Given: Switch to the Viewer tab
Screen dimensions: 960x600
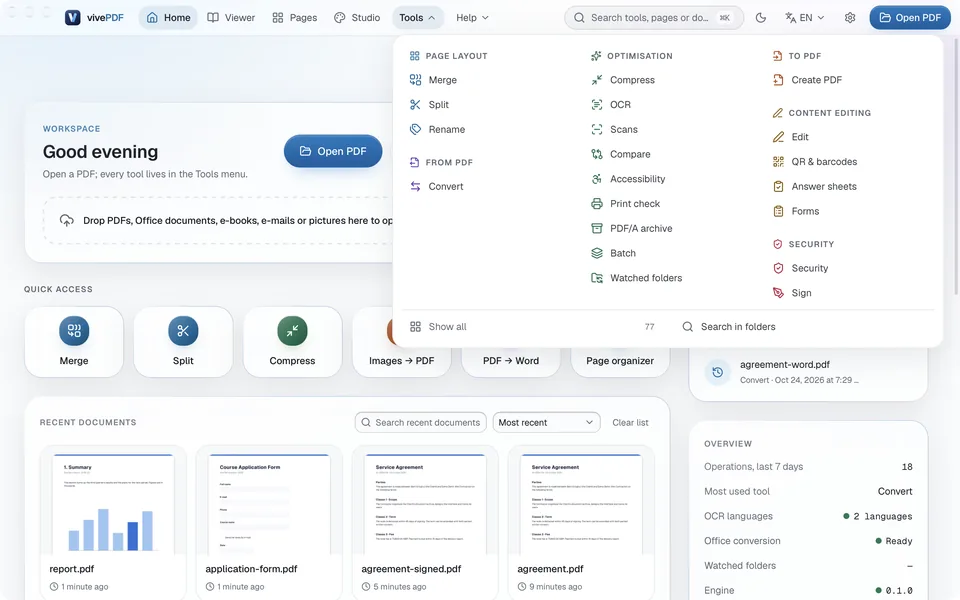Looking at the screenshot, I should 231,18.
